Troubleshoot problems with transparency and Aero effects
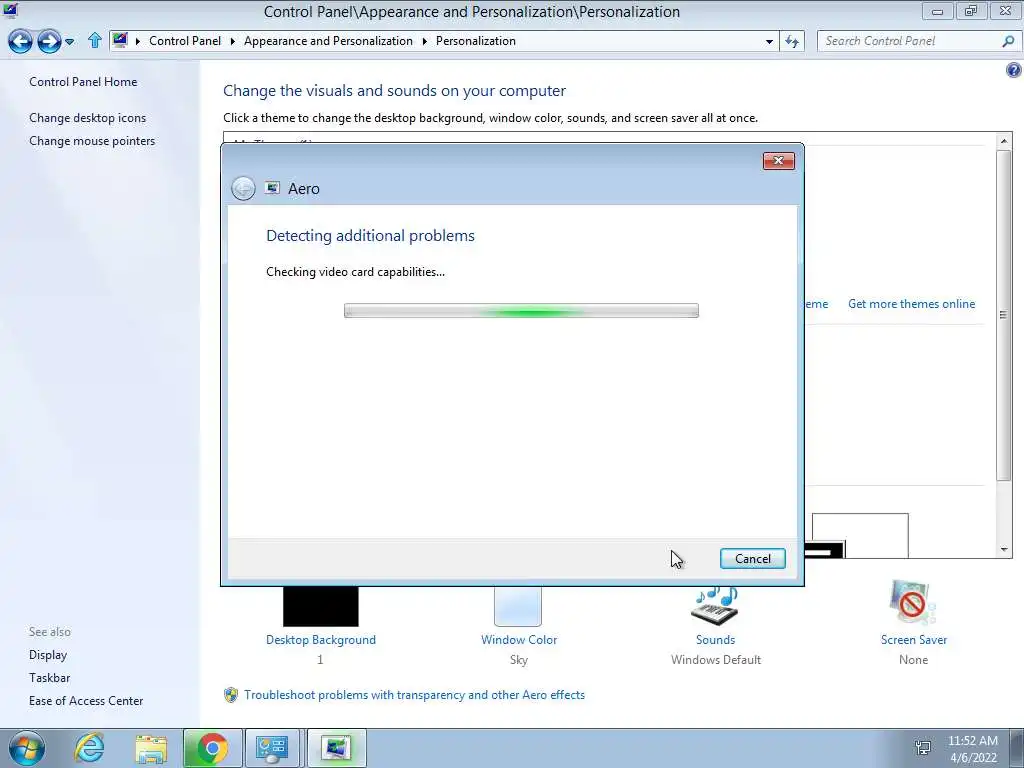 (x=414, y=695)
